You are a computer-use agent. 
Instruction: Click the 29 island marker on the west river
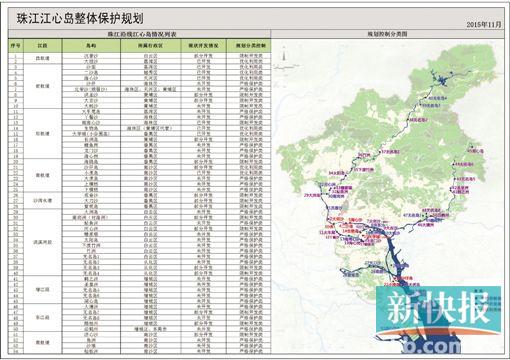tap(312, 195)
